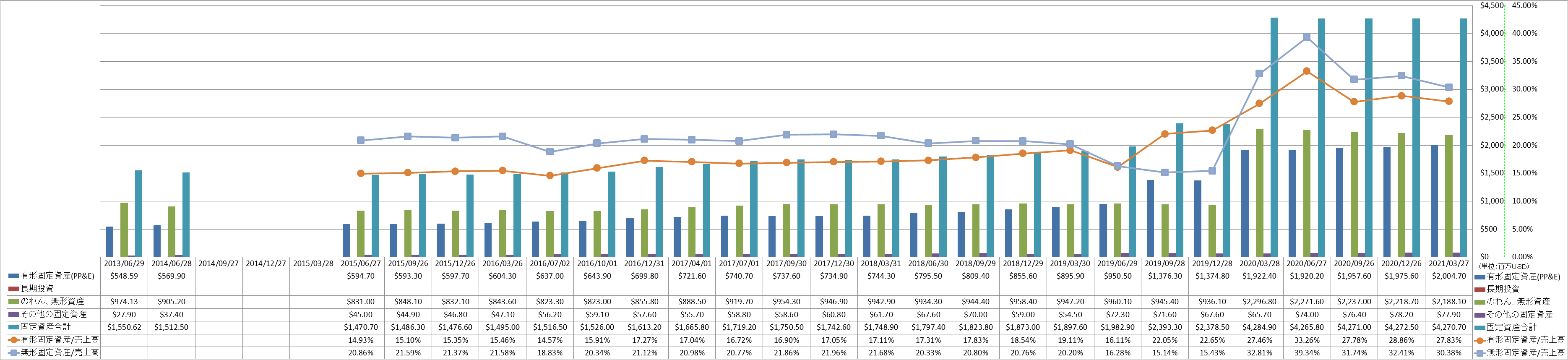Click the $905.20 goodwill cell for 2014/06/28
The height and width of the screenshot is (360, 1568).
172,302
